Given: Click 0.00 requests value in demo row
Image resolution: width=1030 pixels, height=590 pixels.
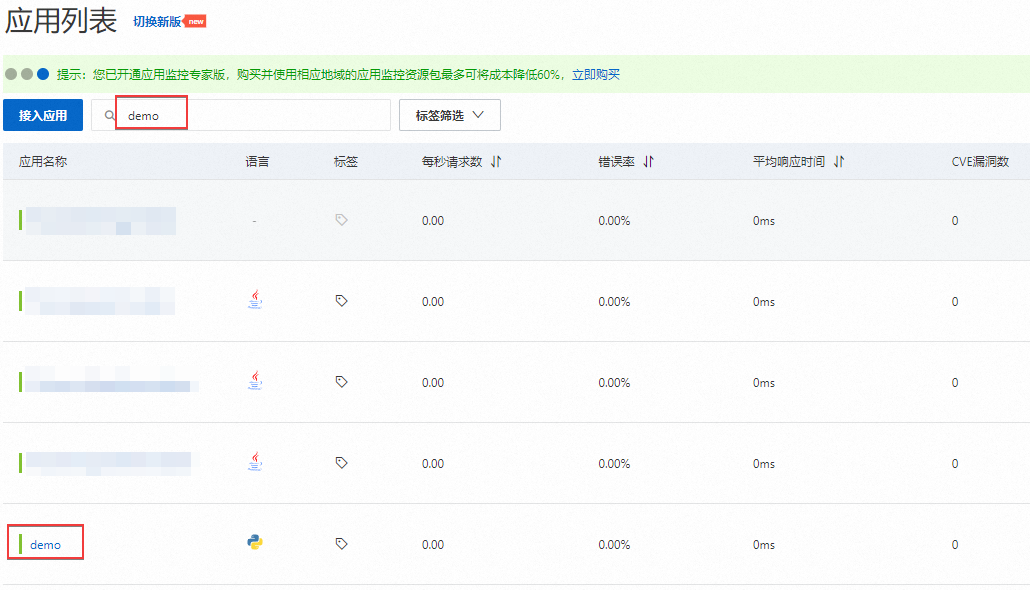Looking at the screenshot, I should pyautogui.click(x=433, y=545).
